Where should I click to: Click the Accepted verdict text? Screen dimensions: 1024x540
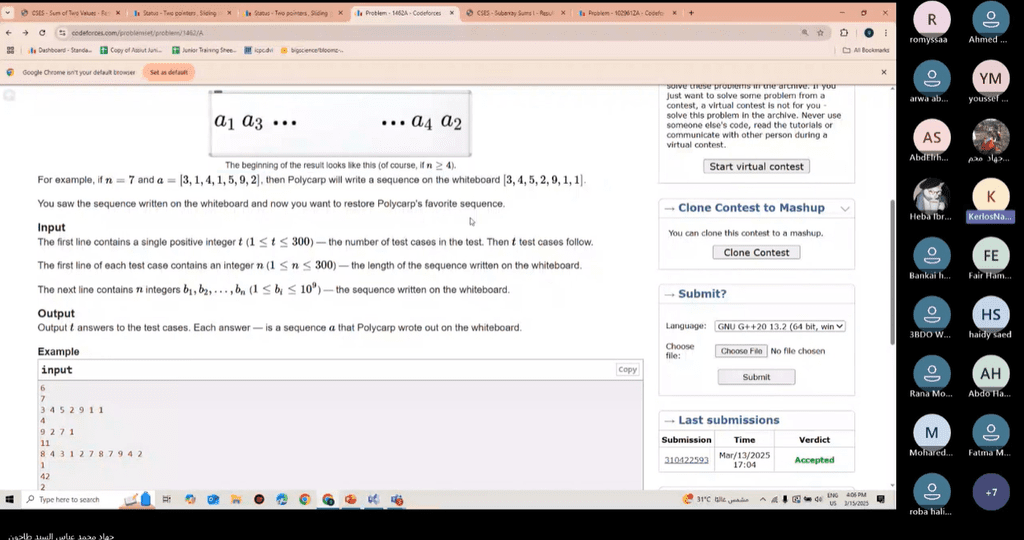[x=814, y=460]
